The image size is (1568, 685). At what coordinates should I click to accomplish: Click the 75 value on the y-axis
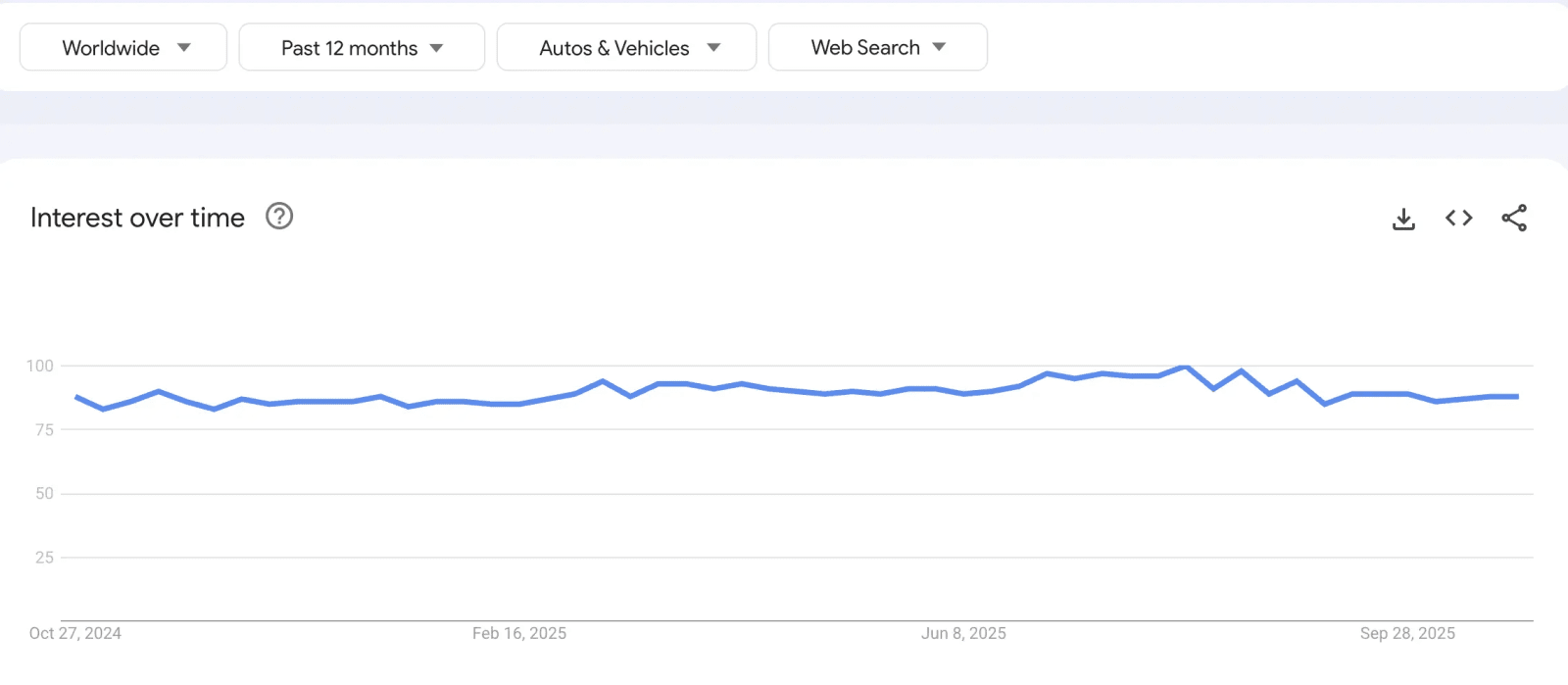tap(44, 429)
